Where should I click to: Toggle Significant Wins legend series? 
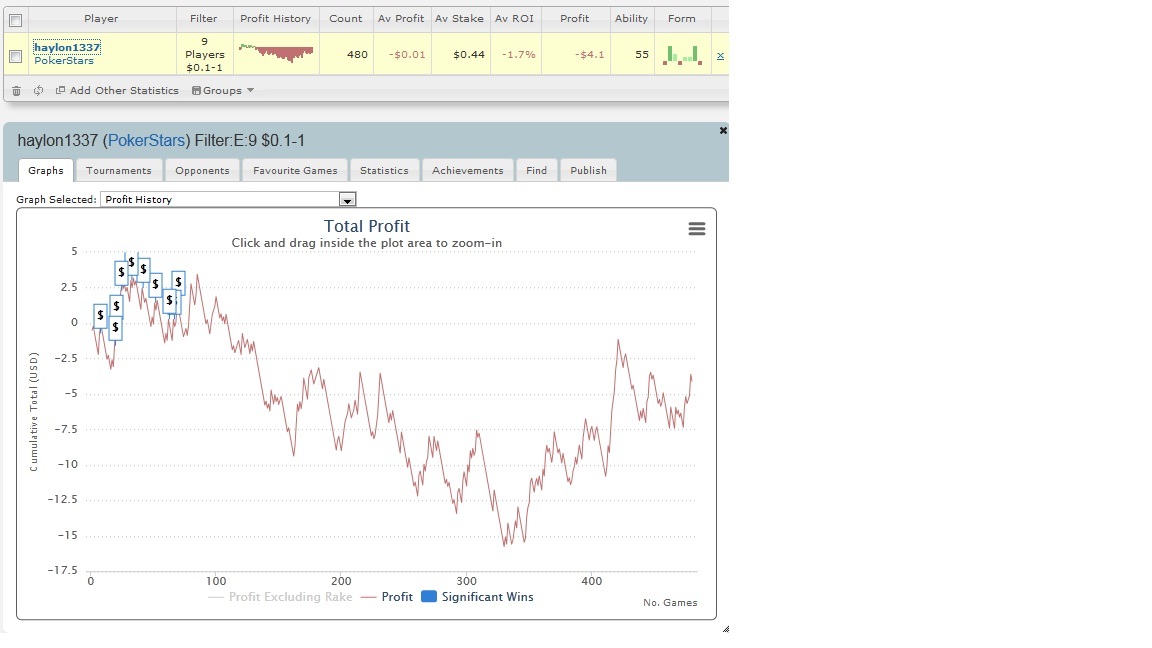(477, 597)
